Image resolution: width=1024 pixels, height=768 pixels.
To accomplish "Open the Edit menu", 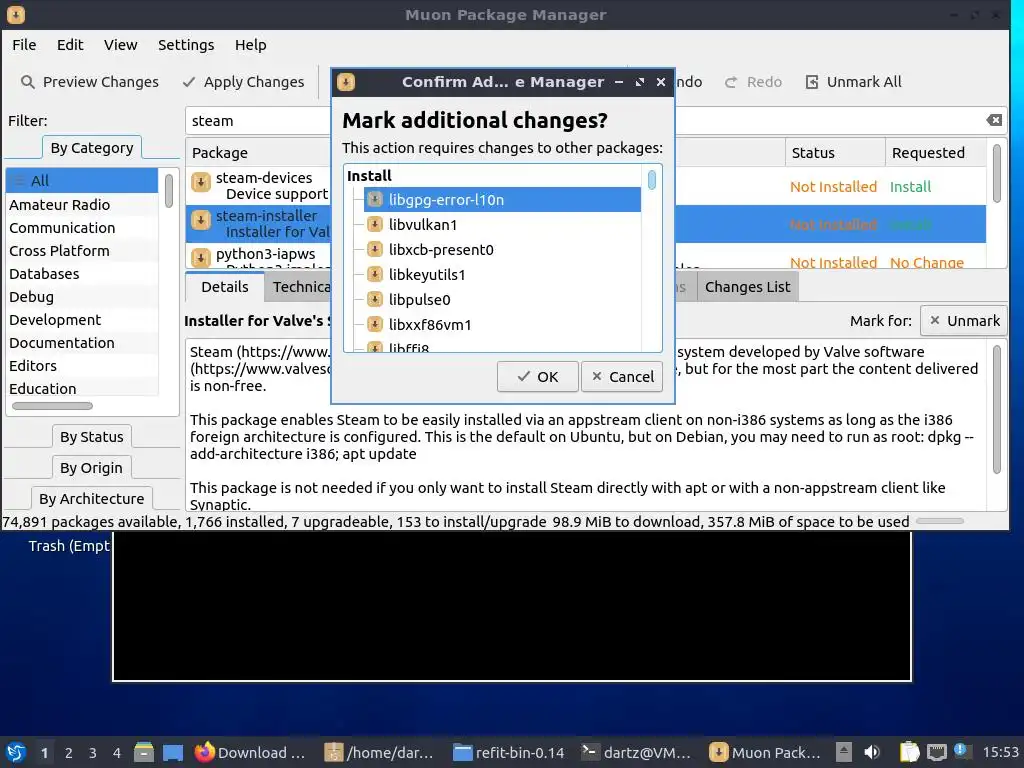I will click(x=70, y=45).
